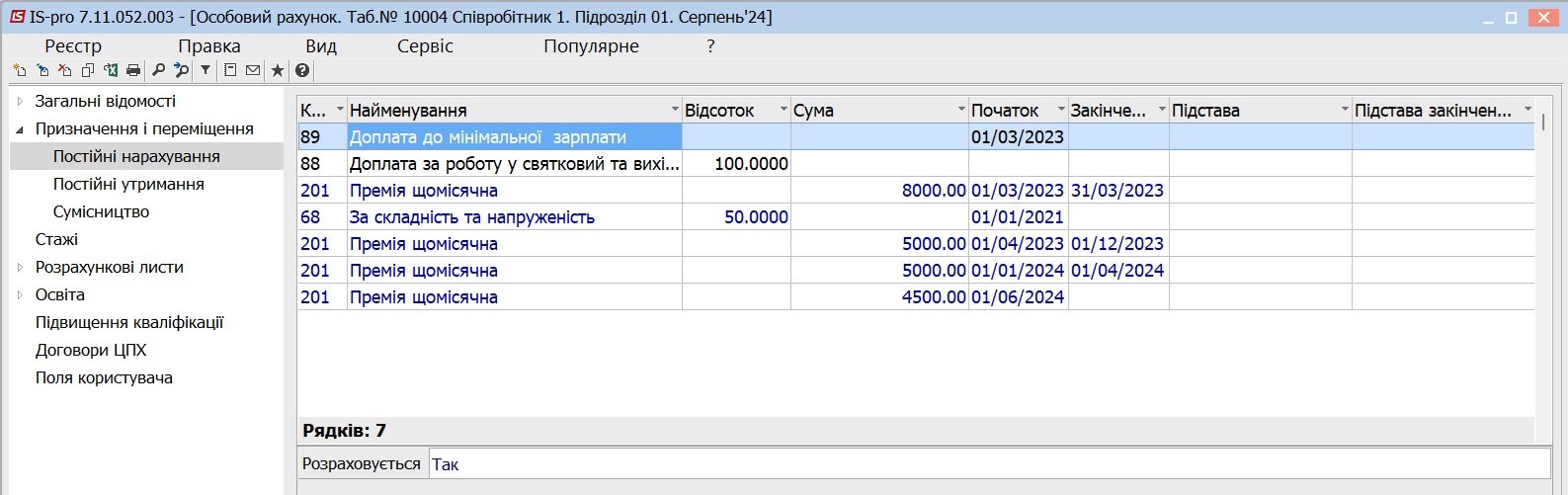Open help via question mark icon
The image size is (1568, 495).
pos(302,70)
